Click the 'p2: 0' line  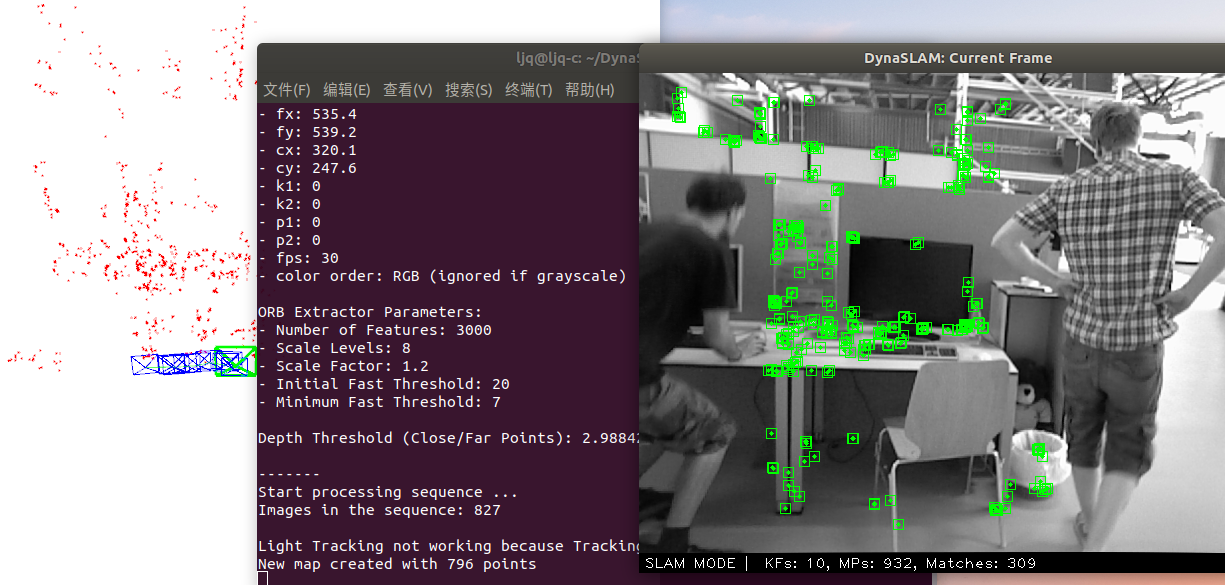290,240
